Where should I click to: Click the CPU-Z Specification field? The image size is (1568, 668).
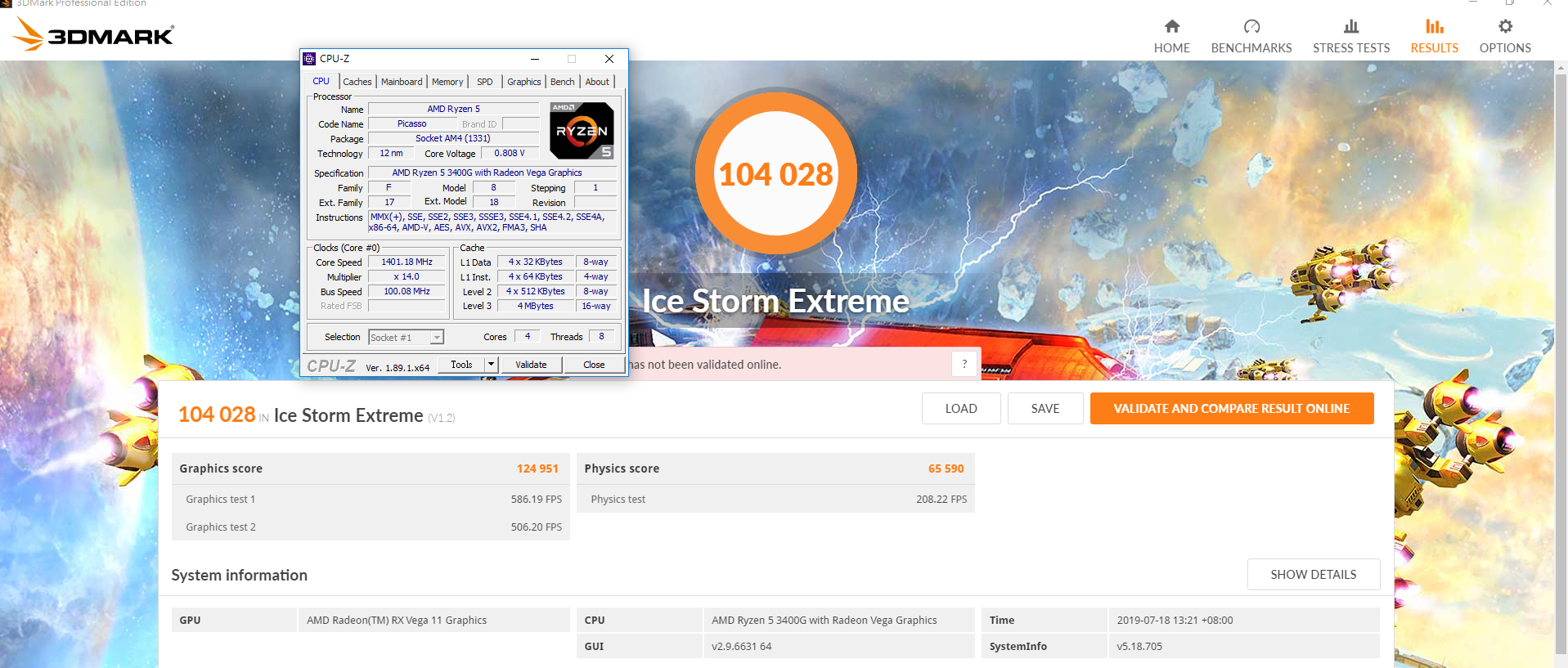pyautogui.click(x=492, y=173)
